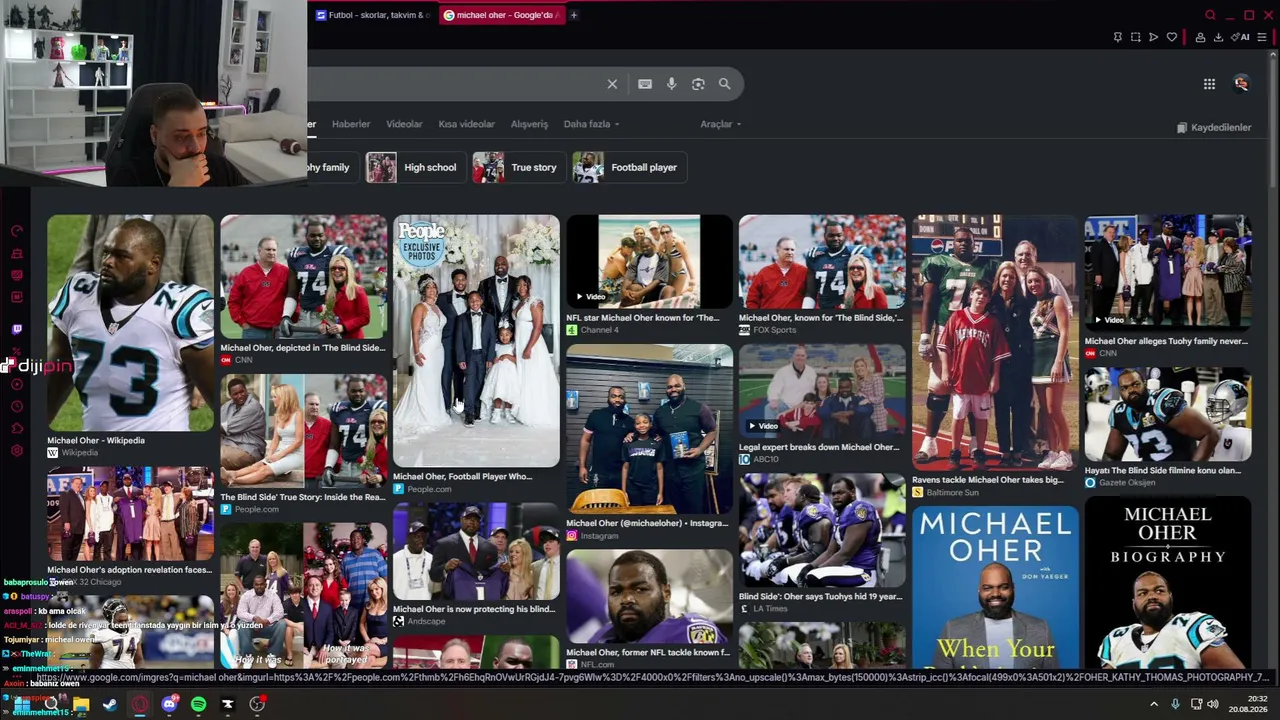
Task: Take a snapshot with the capture icon
Action: [x=1135, y=37]
